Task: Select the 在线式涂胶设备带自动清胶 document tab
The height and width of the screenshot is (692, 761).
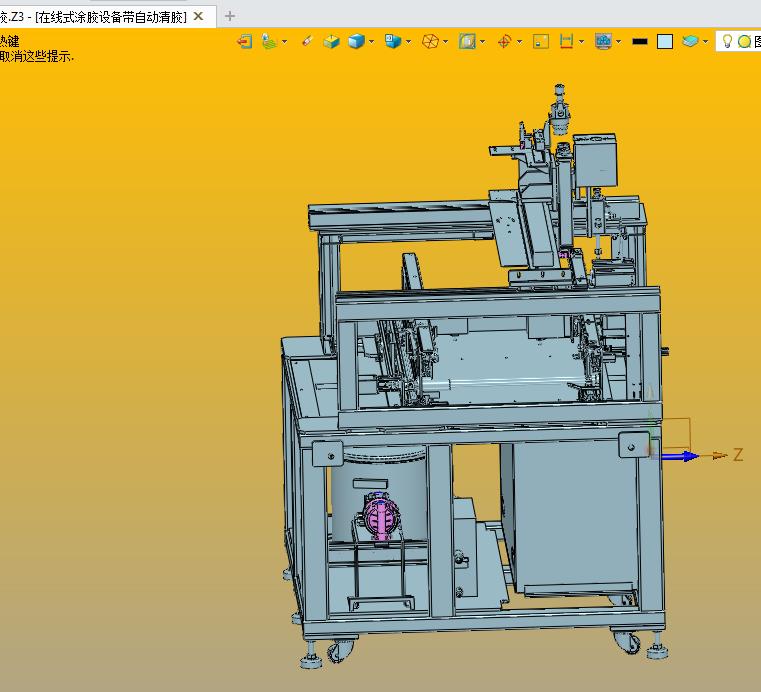Action: tap(107, 17)
